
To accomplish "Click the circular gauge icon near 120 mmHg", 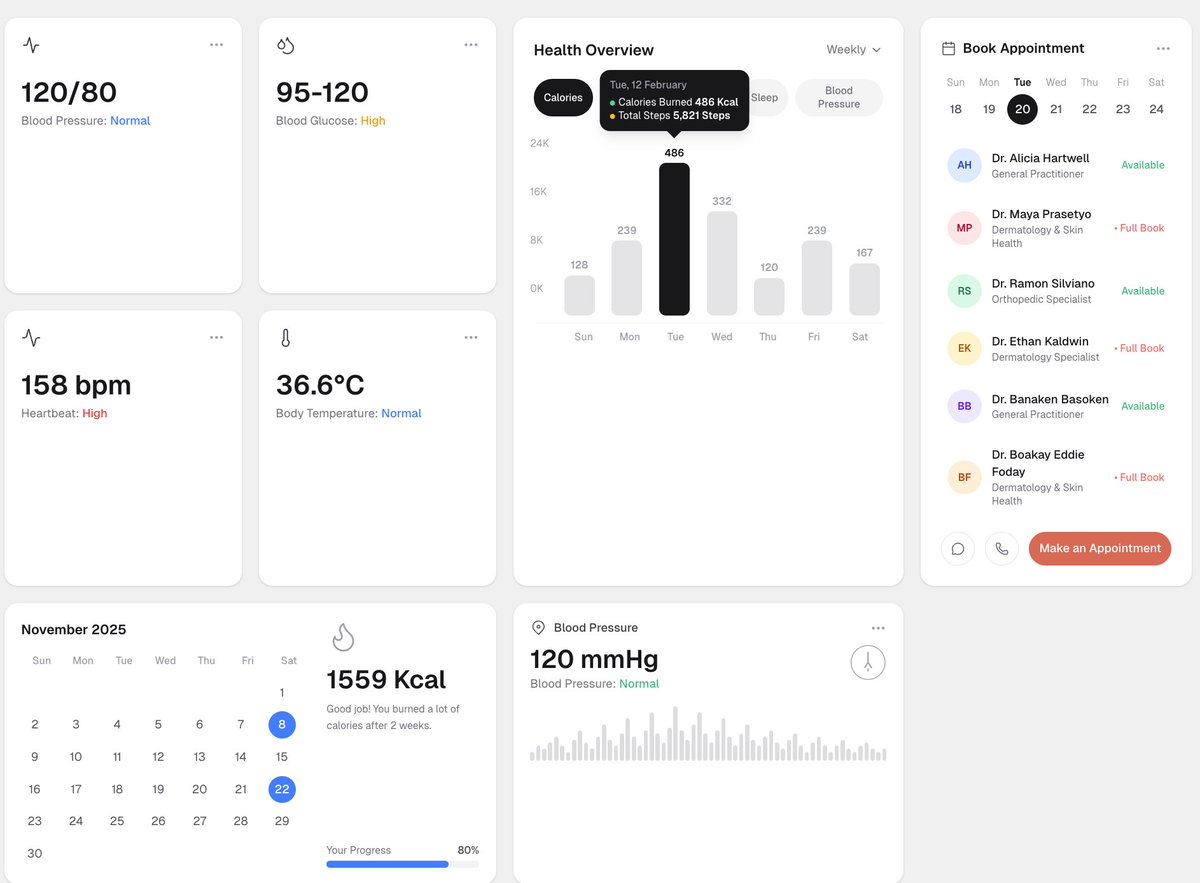I will pos(868,662).
